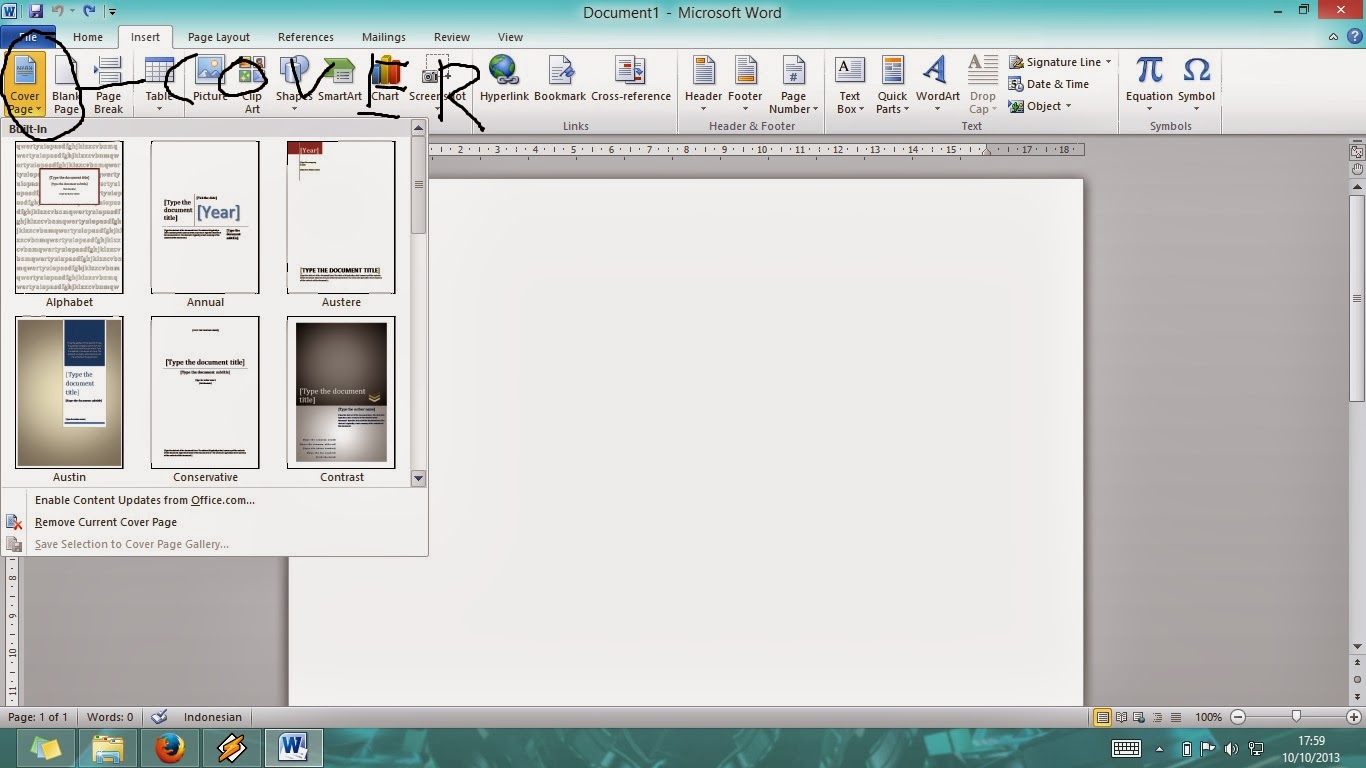The image size is (1366, 768).
Task: Zoom out with the minus button
Action: [1238, 717]
